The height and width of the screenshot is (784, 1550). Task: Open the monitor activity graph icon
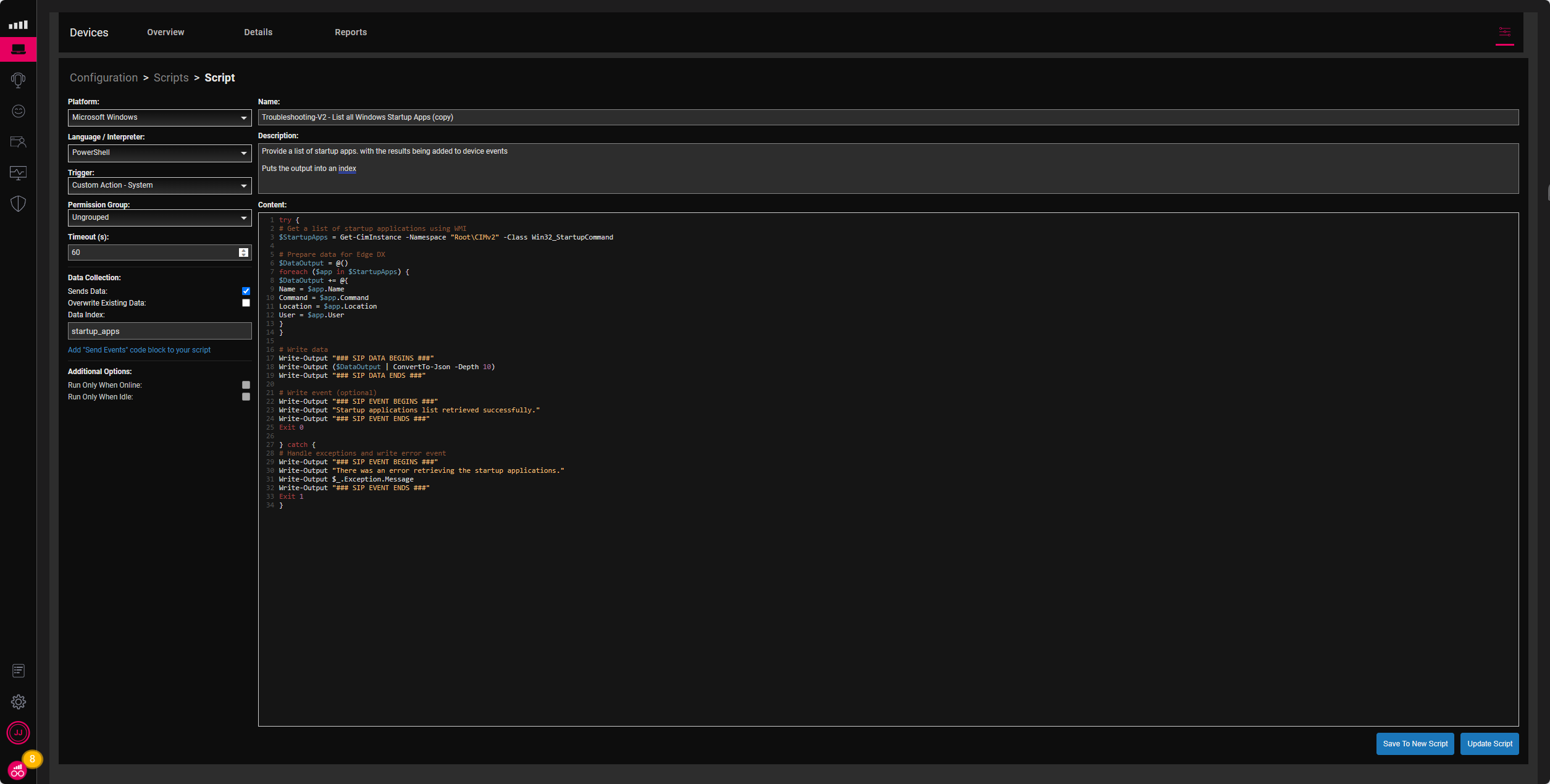(18, 173)
